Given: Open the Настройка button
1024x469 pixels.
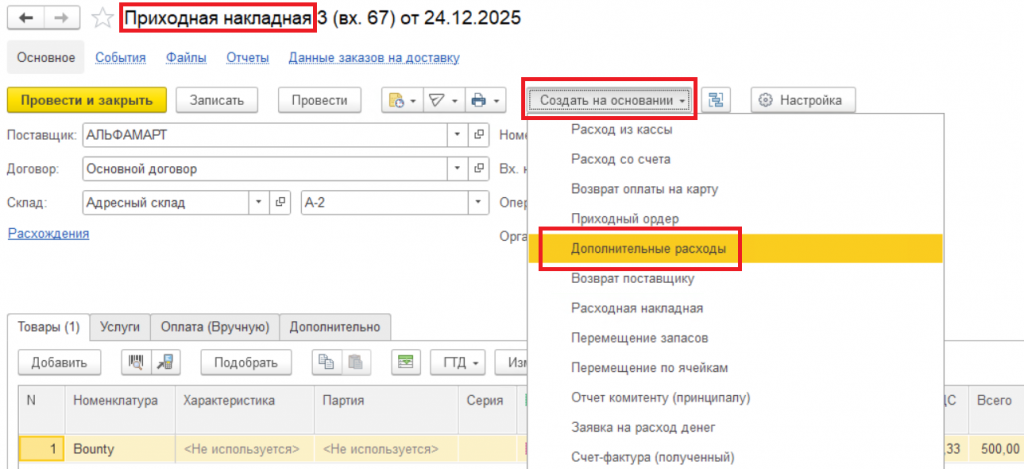Looking at the screenshot, I should point(803,101).
